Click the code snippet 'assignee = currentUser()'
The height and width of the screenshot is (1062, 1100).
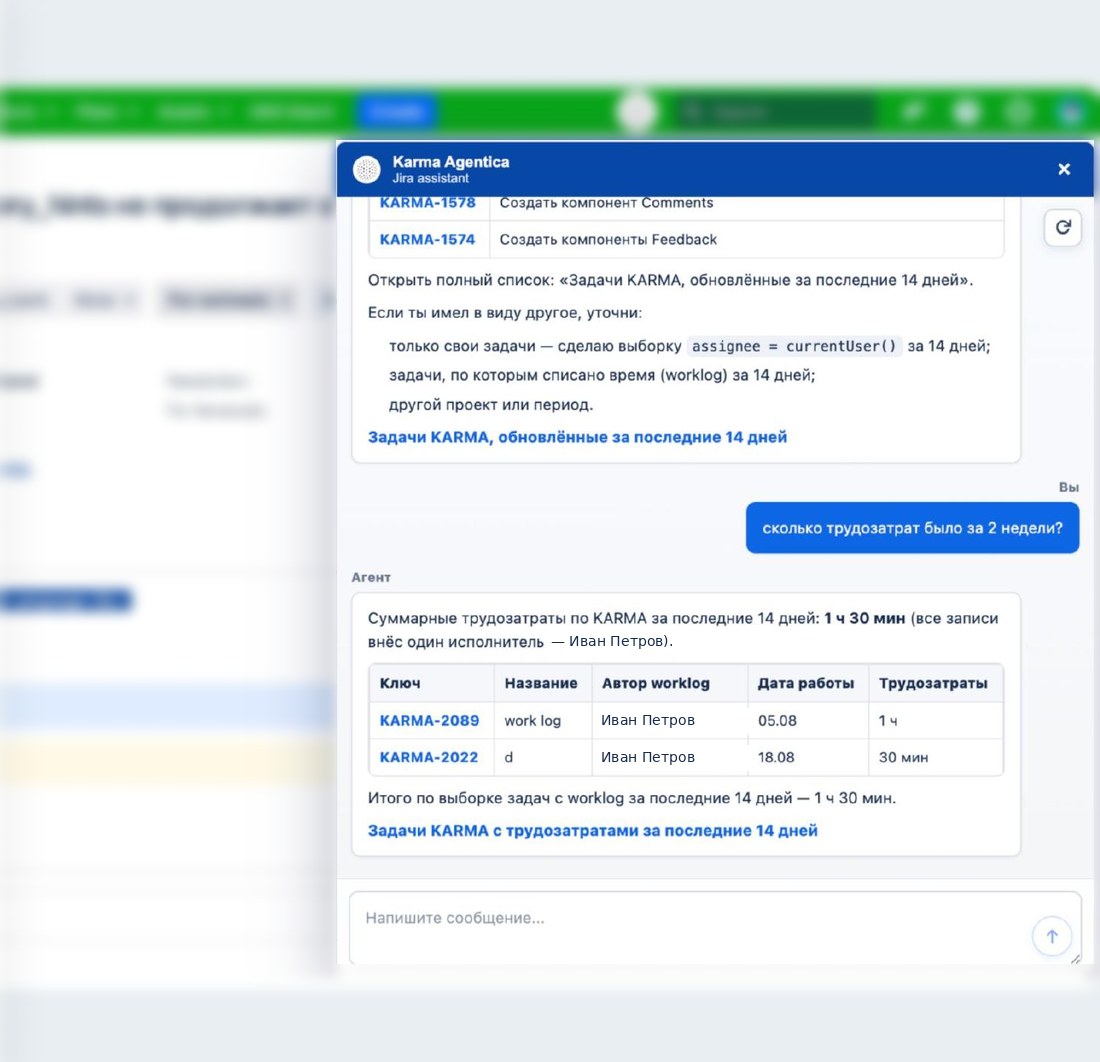click(x=794, y=346)
